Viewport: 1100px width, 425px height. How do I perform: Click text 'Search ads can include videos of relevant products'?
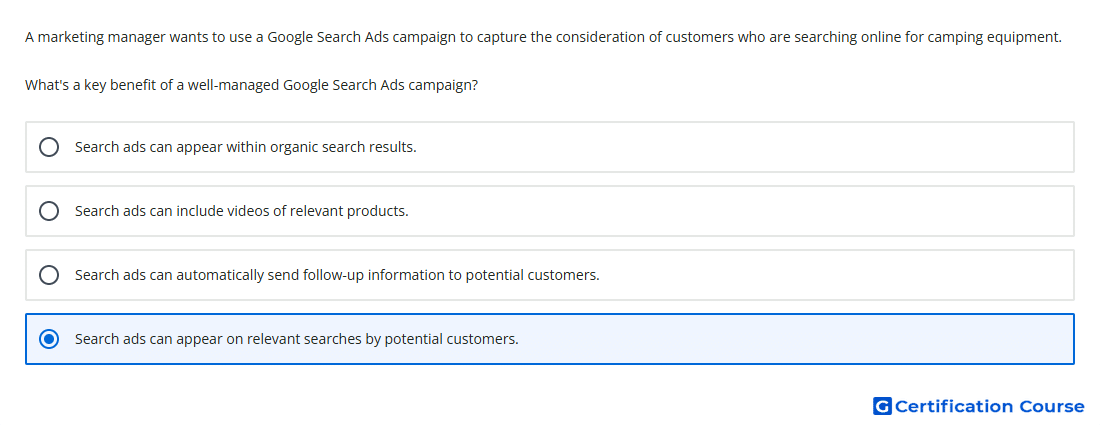coord(241,211)
